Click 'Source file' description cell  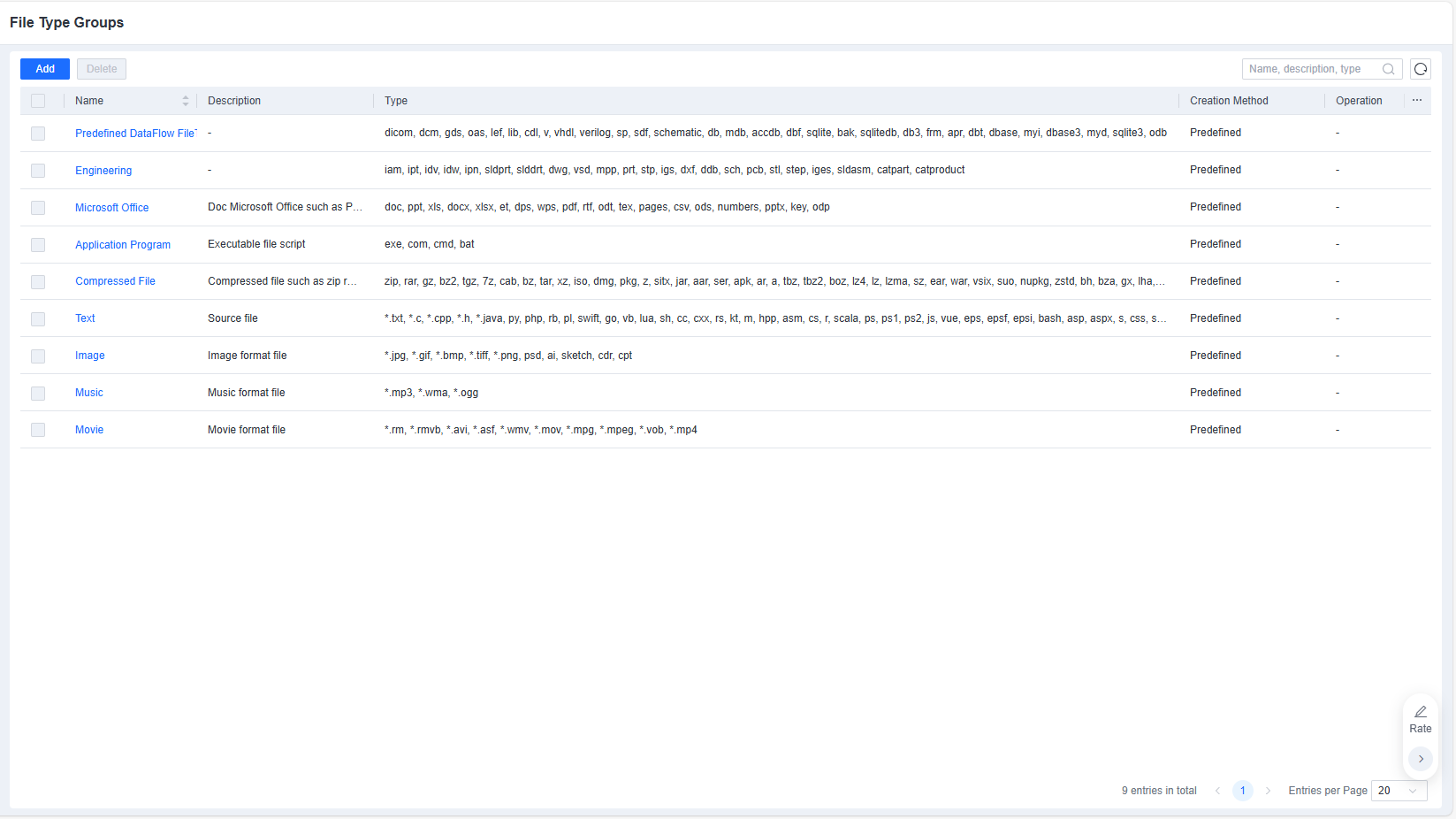[233, 318]
